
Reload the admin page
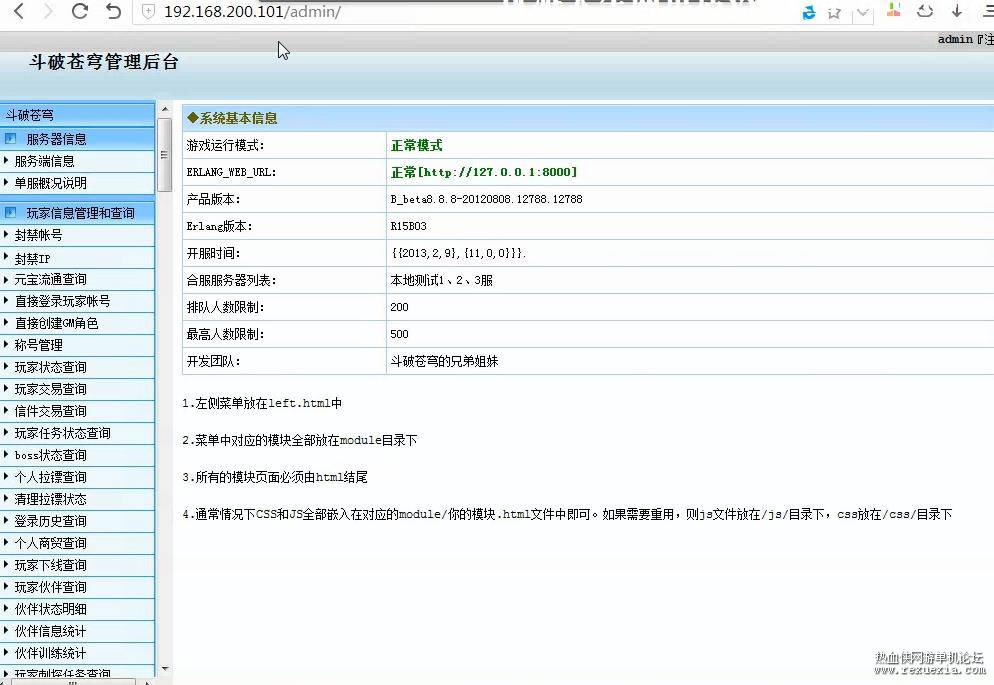pyautogui.click(x=79, y=11)
